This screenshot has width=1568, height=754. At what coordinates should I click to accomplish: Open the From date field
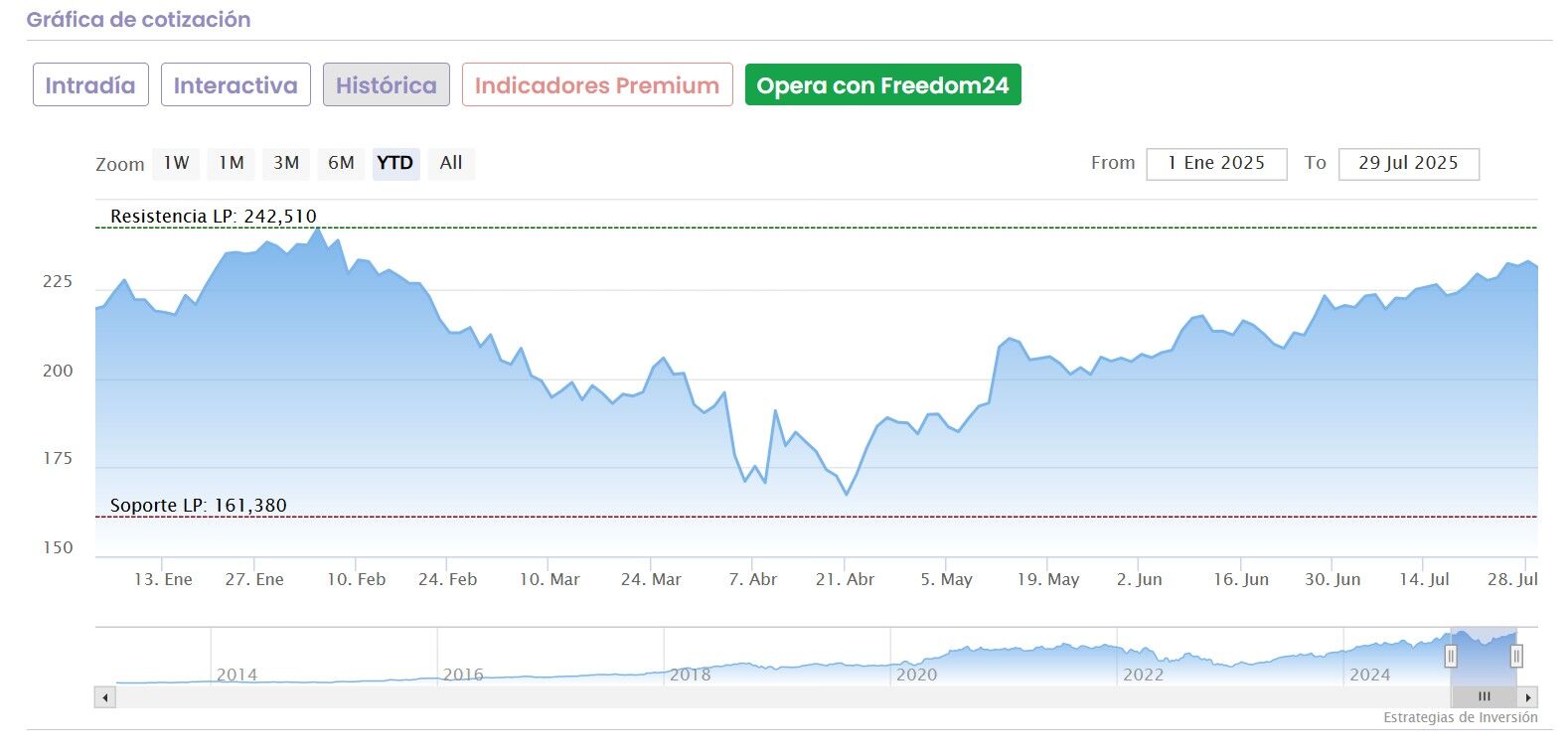point(1216,164)
